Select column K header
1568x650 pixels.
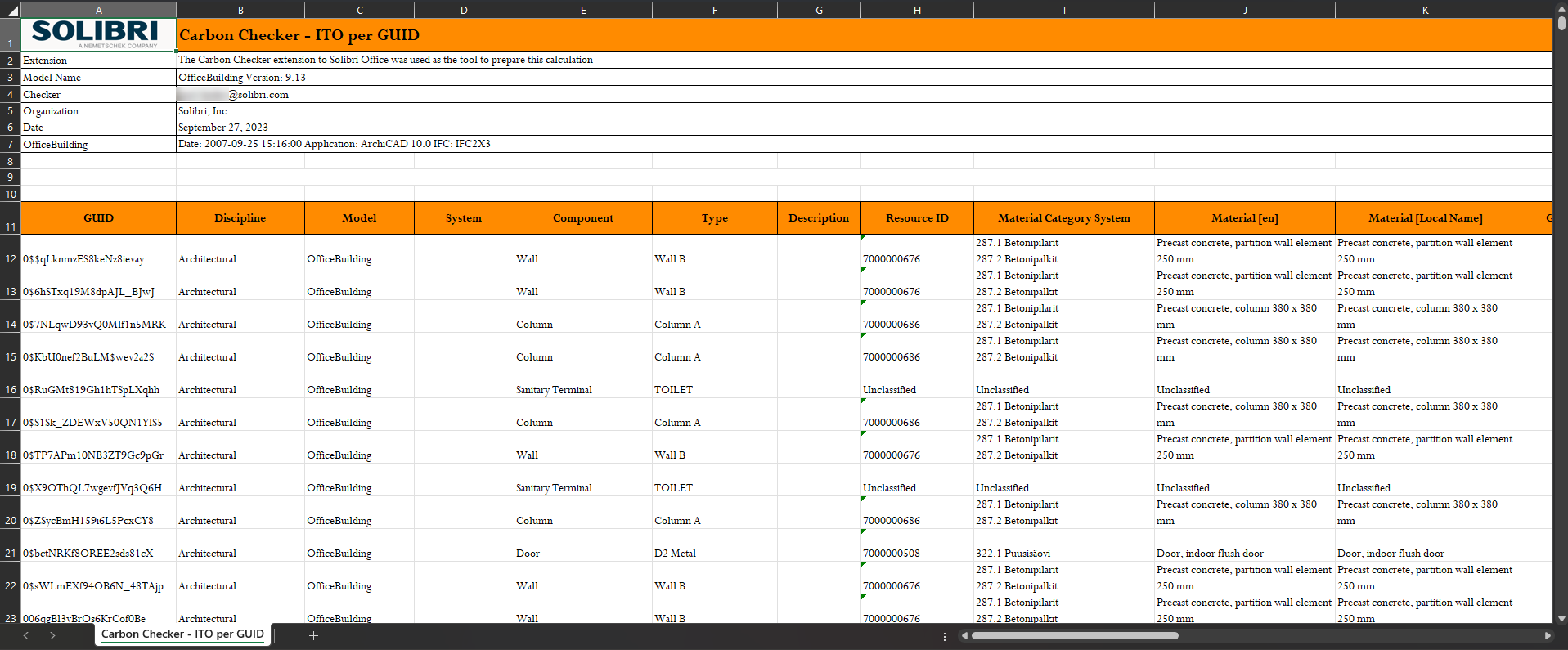(x=1425, y=11)
